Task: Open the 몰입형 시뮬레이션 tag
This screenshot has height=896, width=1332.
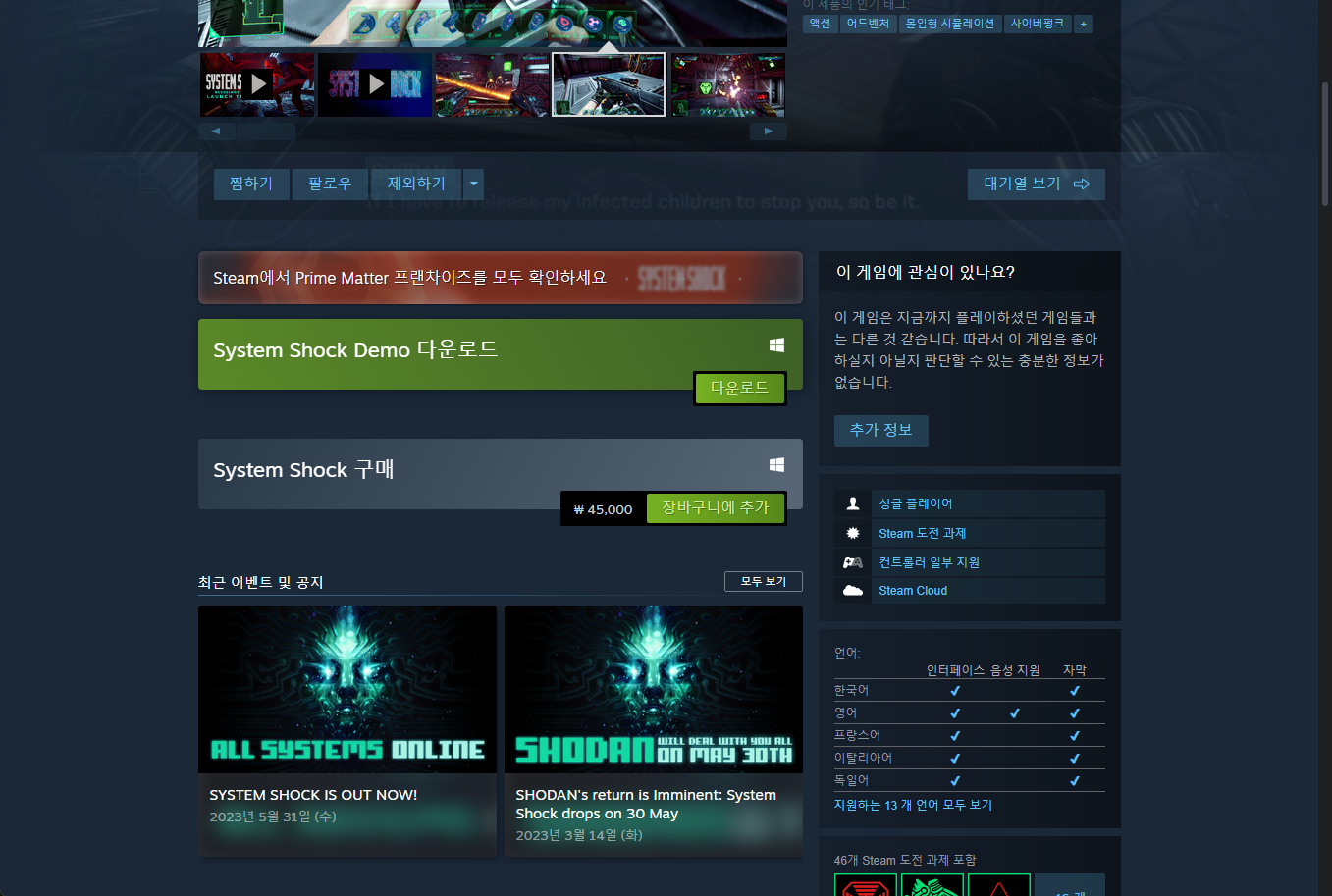Action: [x=949, y=24]
